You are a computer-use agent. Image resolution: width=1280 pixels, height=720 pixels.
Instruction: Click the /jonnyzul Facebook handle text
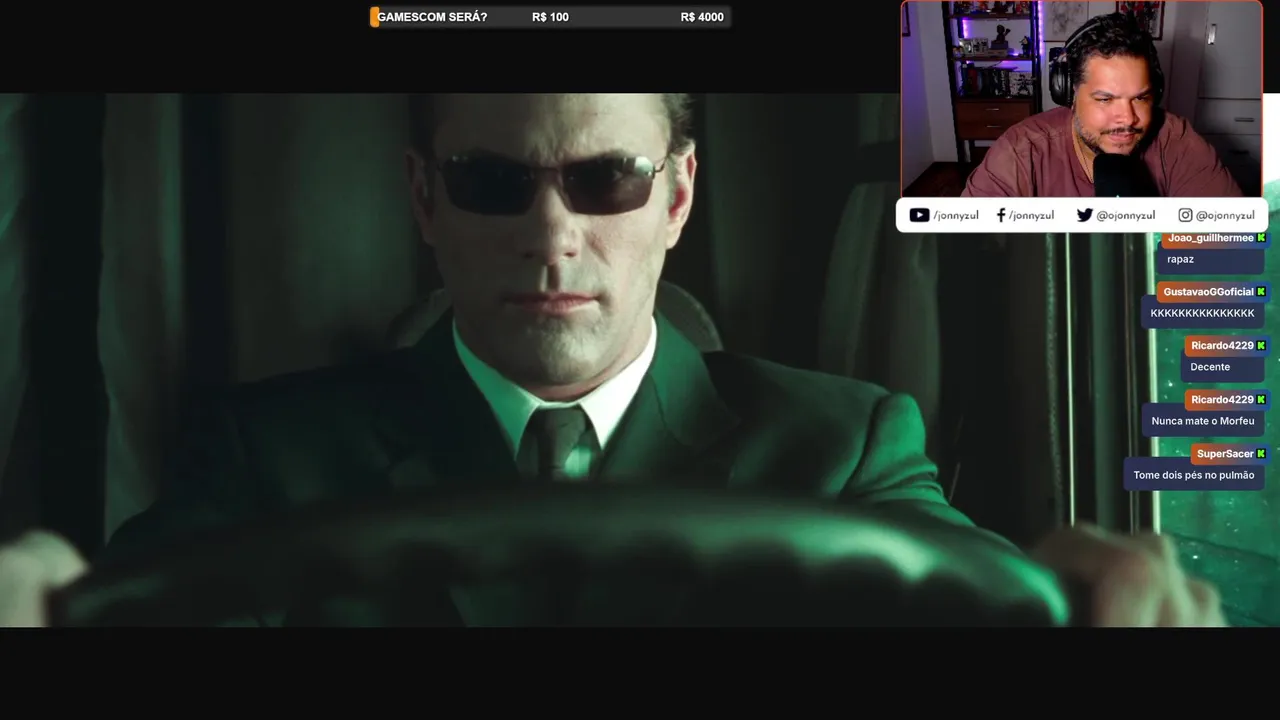(x=1031, y=215)
